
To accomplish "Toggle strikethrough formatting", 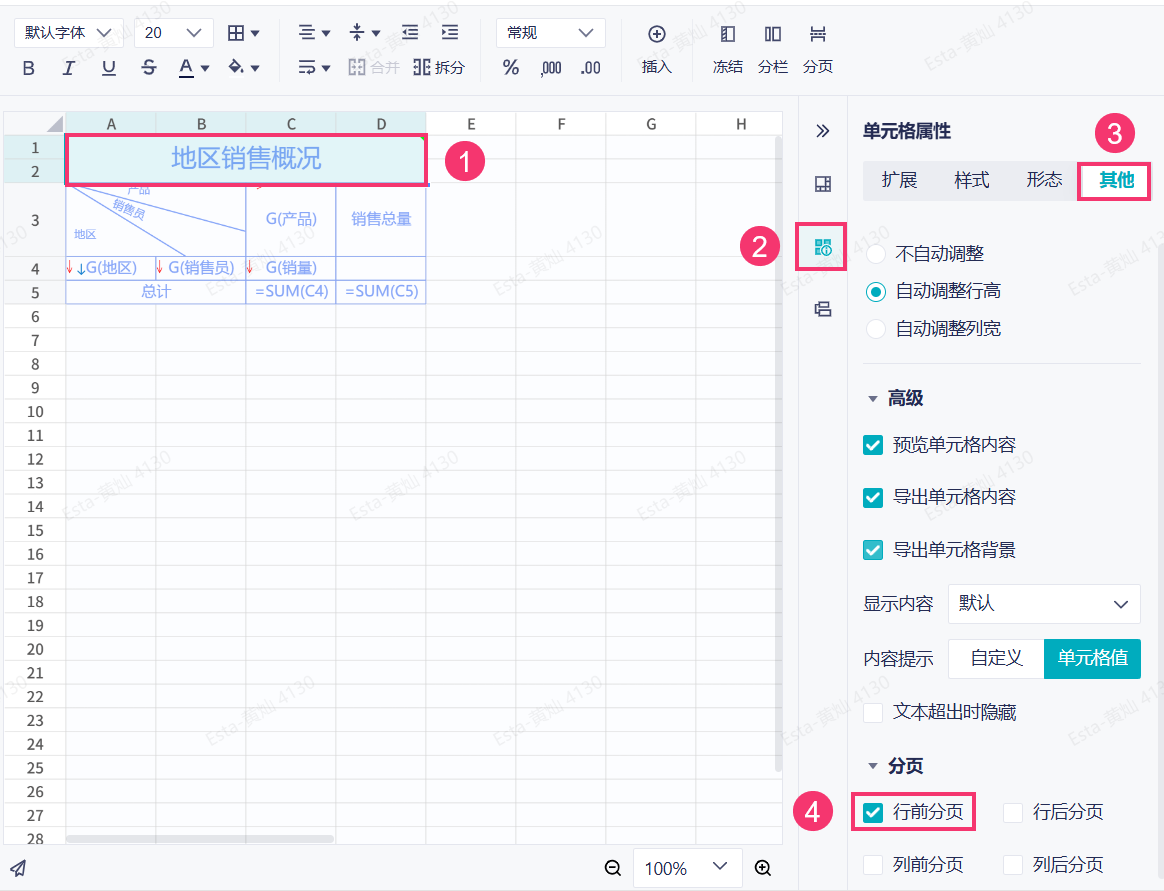I will click(x=148, y=68).
